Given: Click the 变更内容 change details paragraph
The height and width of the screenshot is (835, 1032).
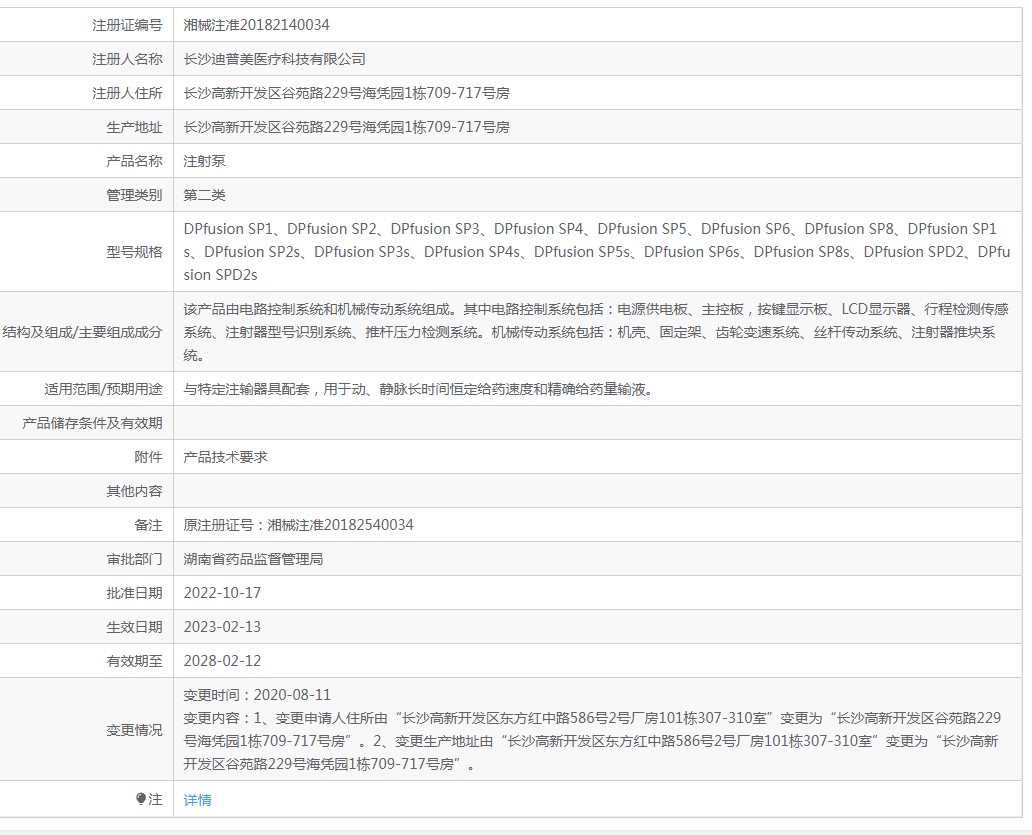Looking at the screenshot, I should [592, 741].
